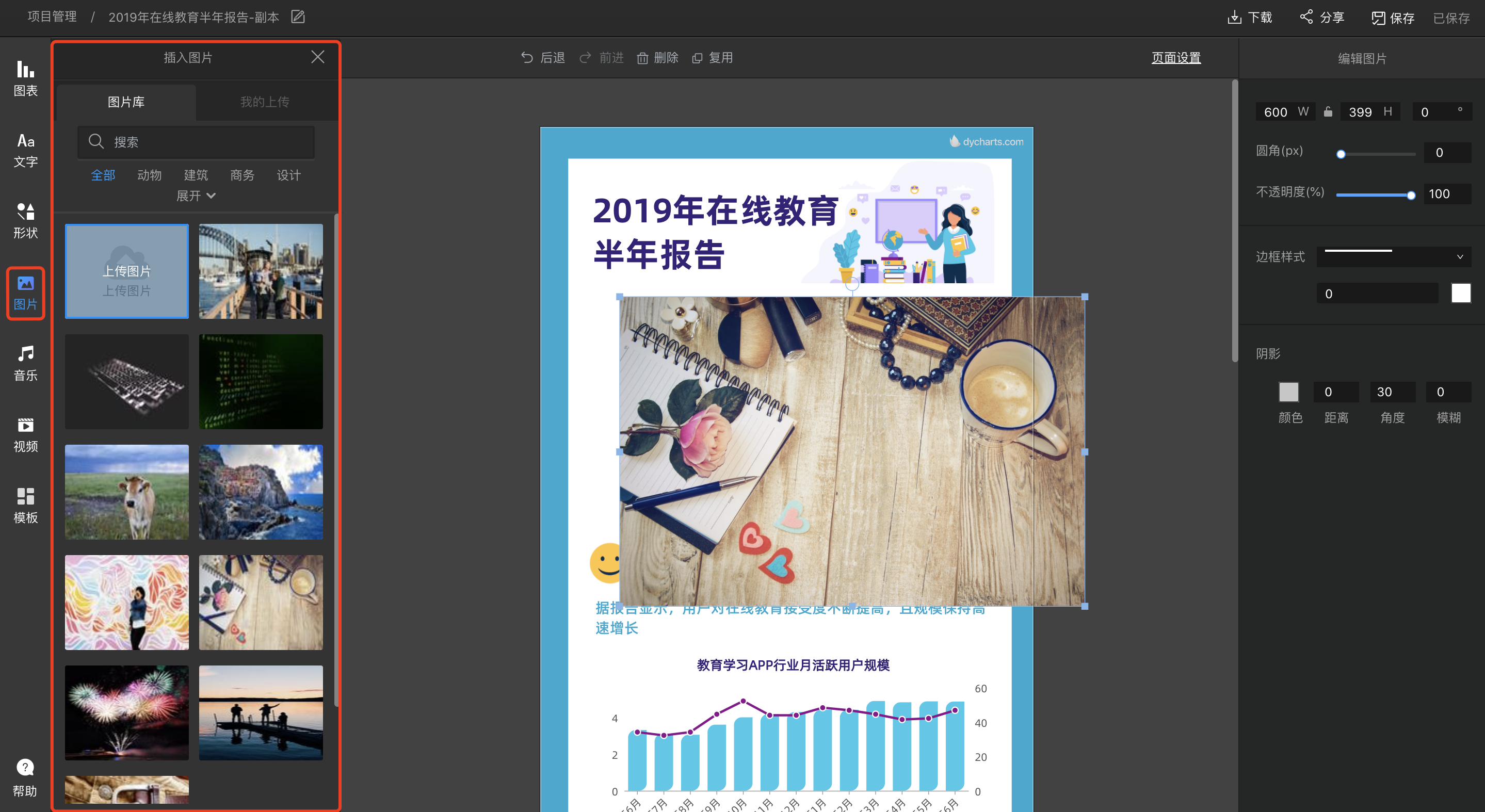The height and width of the screenshot is (812, 1485).
Task: Duplicate selection using 复用
Action: tap(712, 58)
